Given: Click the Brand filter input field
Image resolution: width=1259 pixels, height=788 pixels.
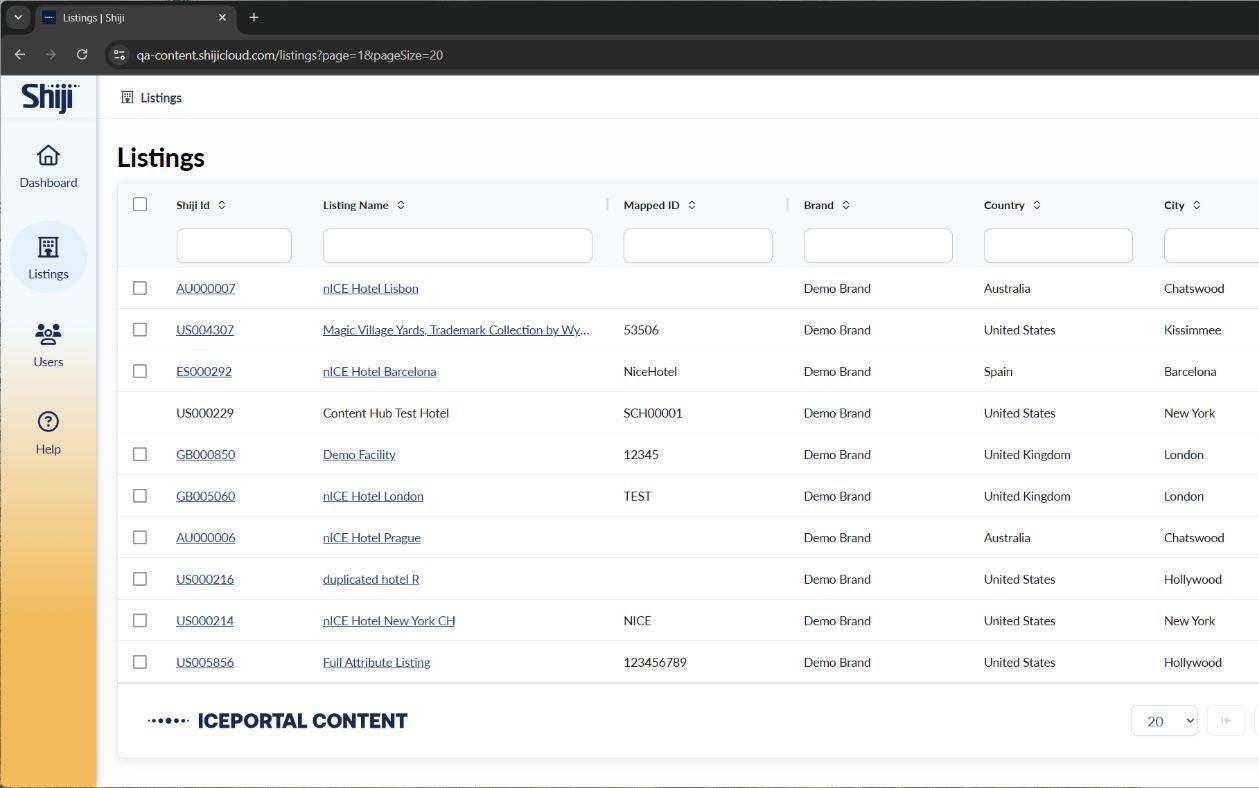Looking at the screenshot, I should (x=877, y=246).
